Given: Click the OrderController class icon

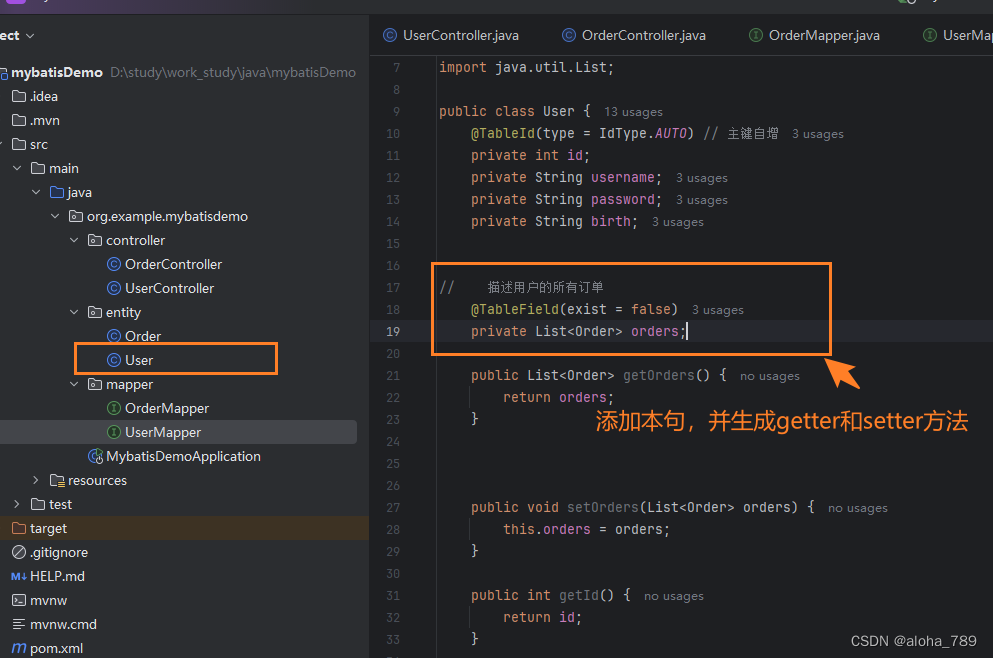Looking at the screenshot, I should click(114, 264).
